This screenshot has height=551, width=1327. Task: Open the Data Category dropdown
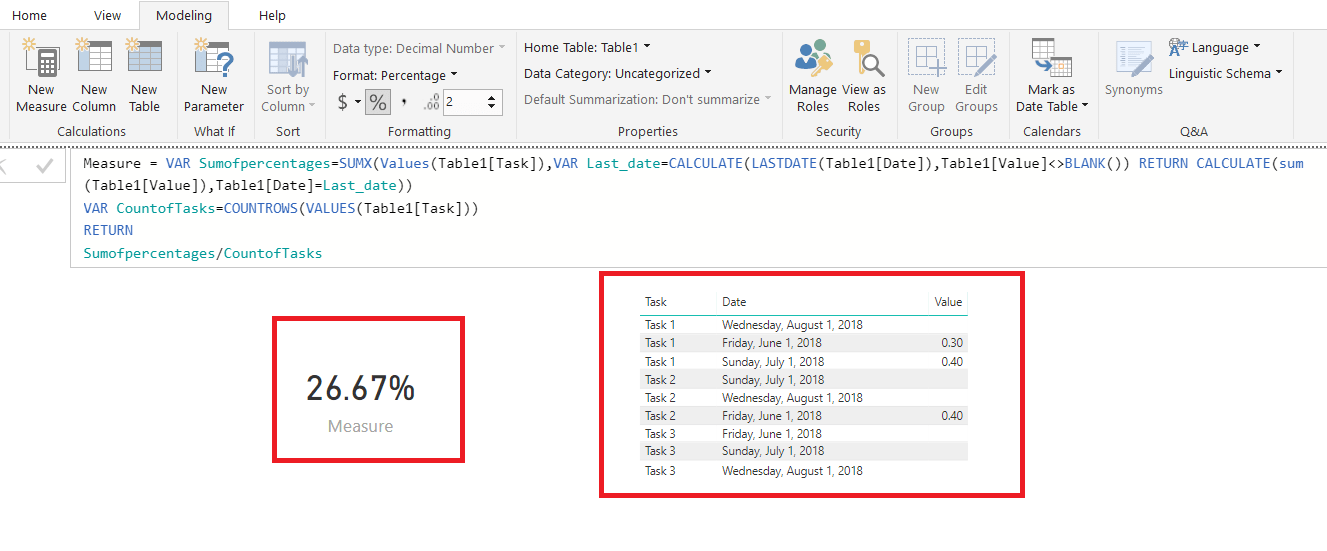618,73
